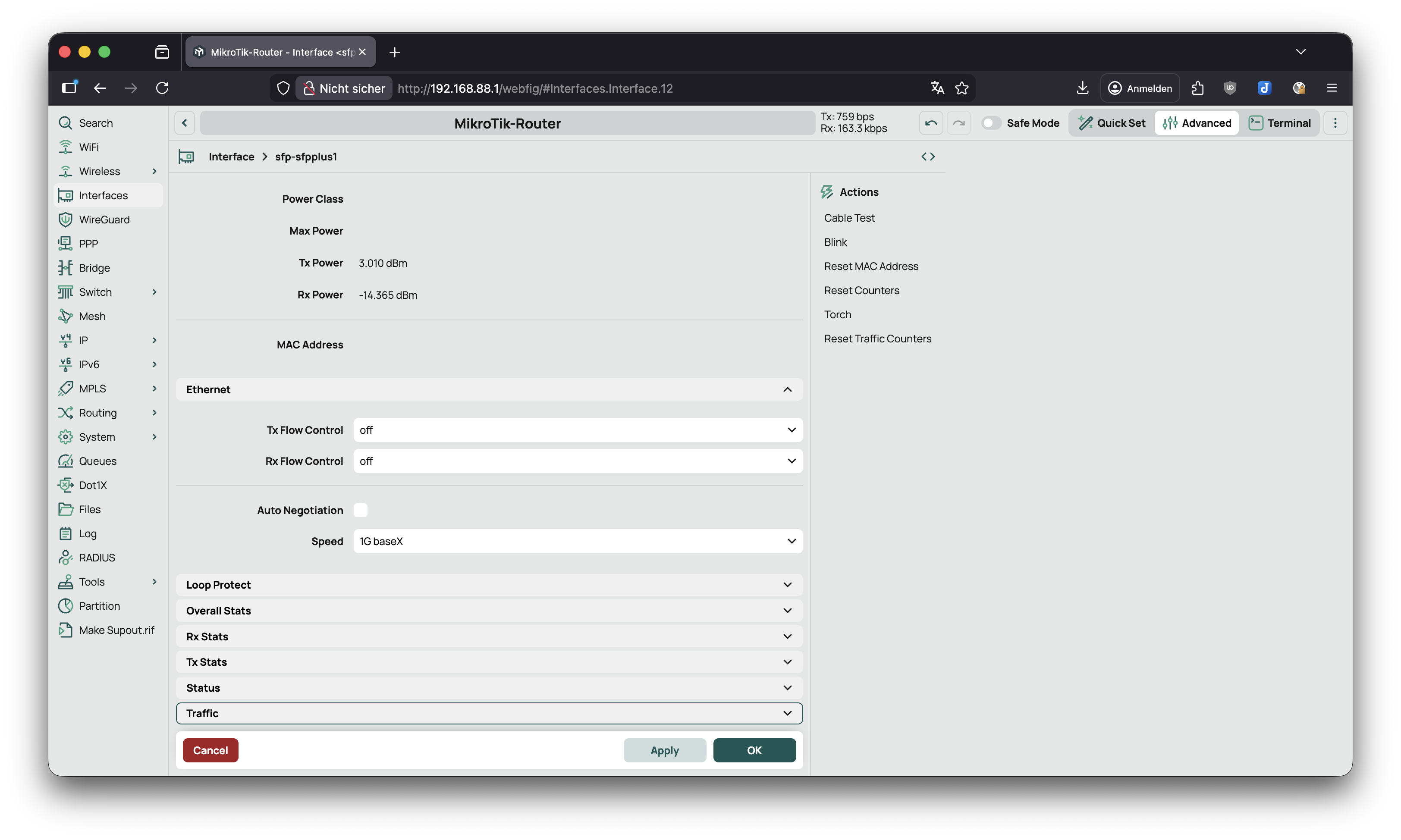Click the Cancel button
The width and height of the screenshot is (1401, 840).
(210, 751)
